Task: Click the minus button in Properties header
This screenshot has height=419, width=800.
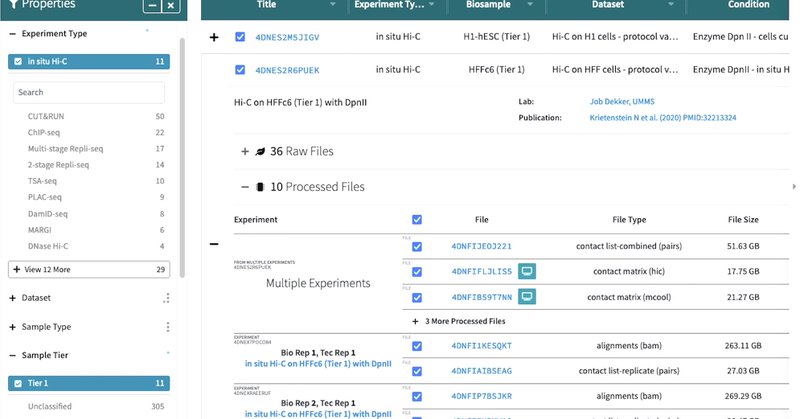Action: [x=152, y=6]
